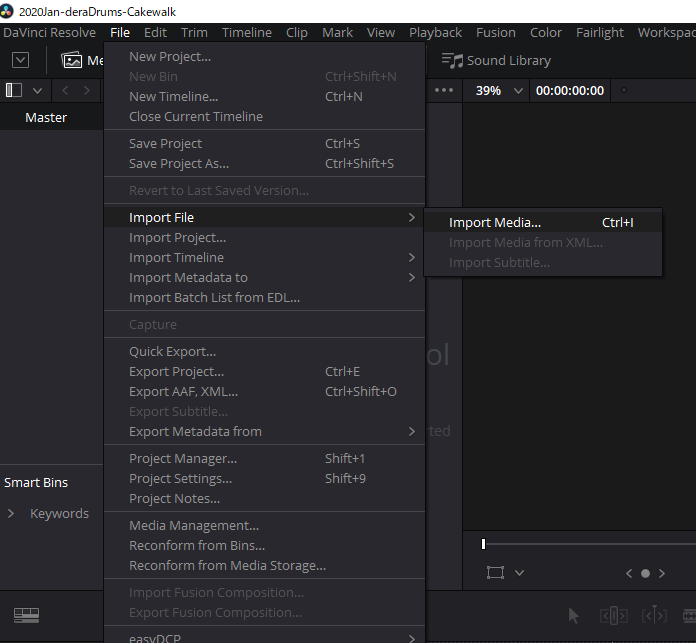Open the transform overlay dropdown arrow
The height and width of the screenshot is (643, 696).
[519, 573]
